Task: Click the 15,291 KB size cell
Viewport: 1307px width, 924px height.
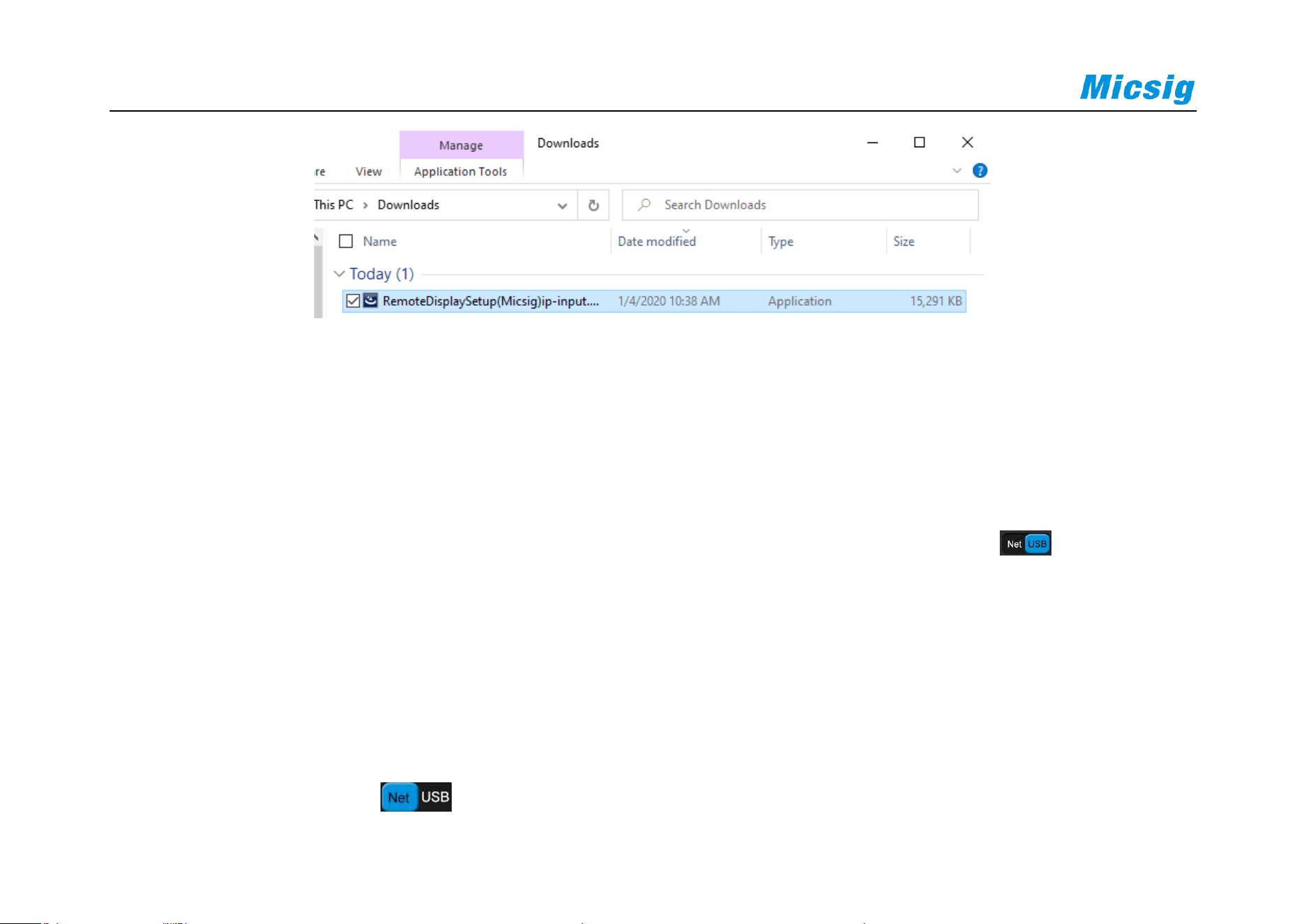Action: click(x=936, y=301)
